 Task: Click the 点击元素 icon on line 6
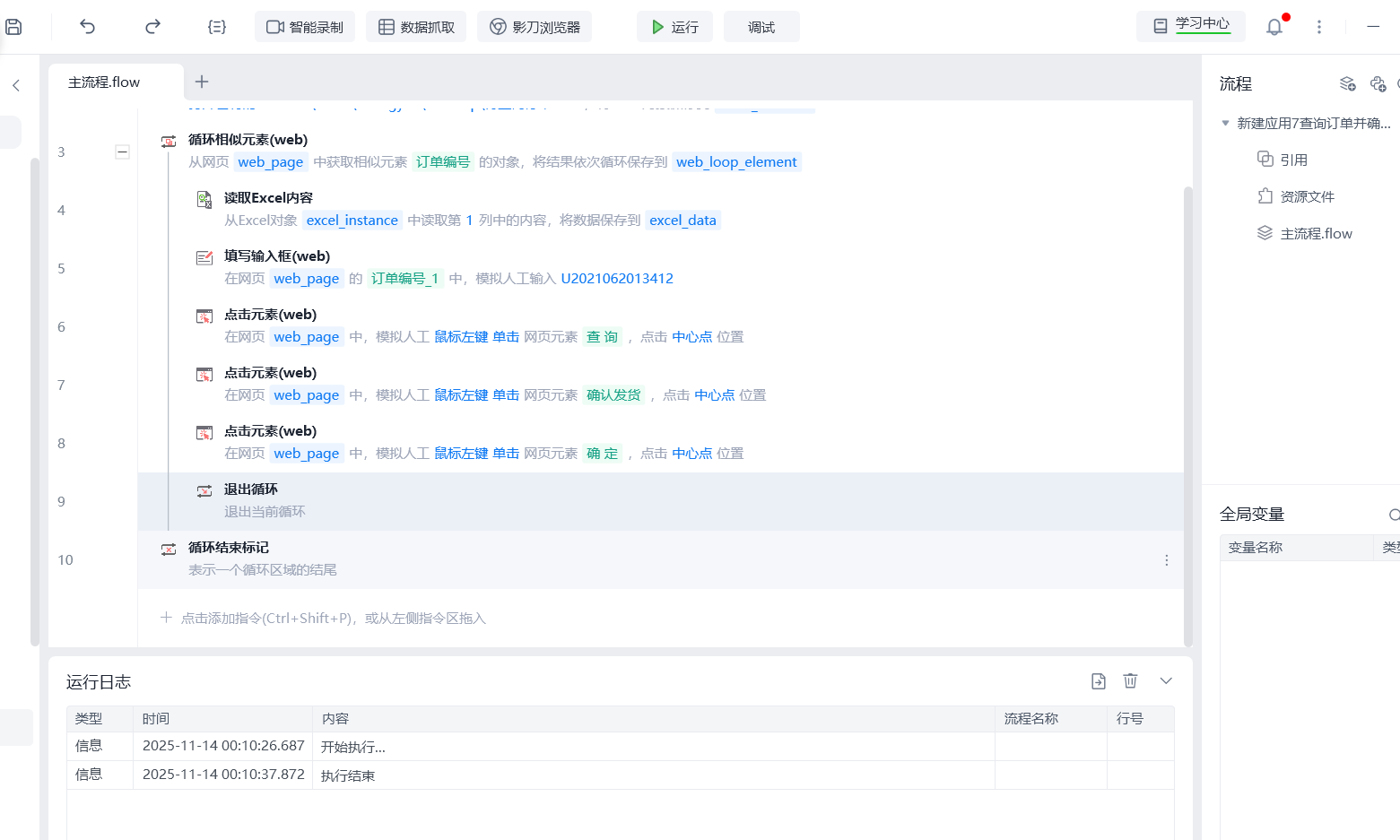pyautogui.click(x=204, y=316)
